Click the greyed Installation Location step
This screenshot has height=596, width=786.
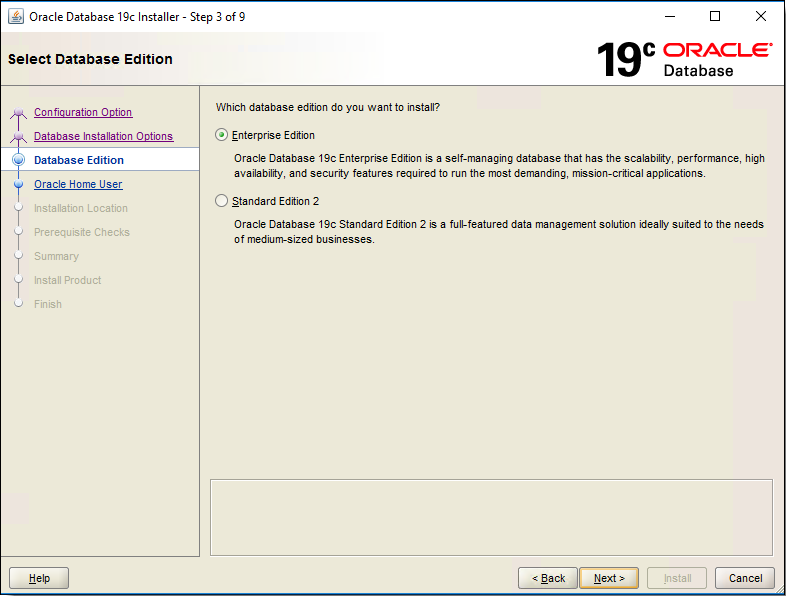tap(81, 208)
